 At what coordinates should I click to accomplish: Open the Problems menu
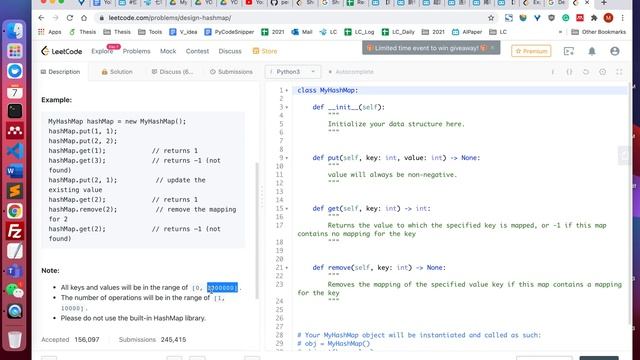pos(136,51)
